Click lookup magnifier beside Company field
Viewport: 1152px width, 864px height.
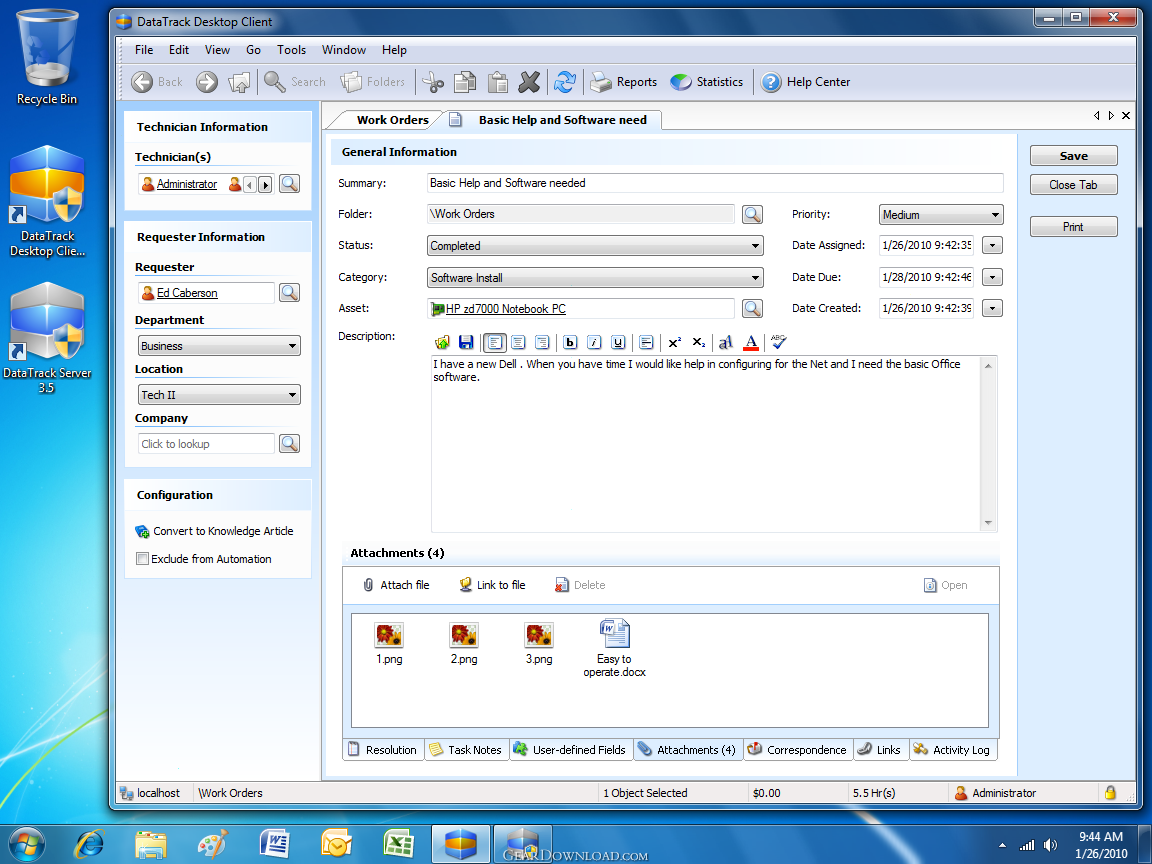pyautogui.click(x=289, y=444)
